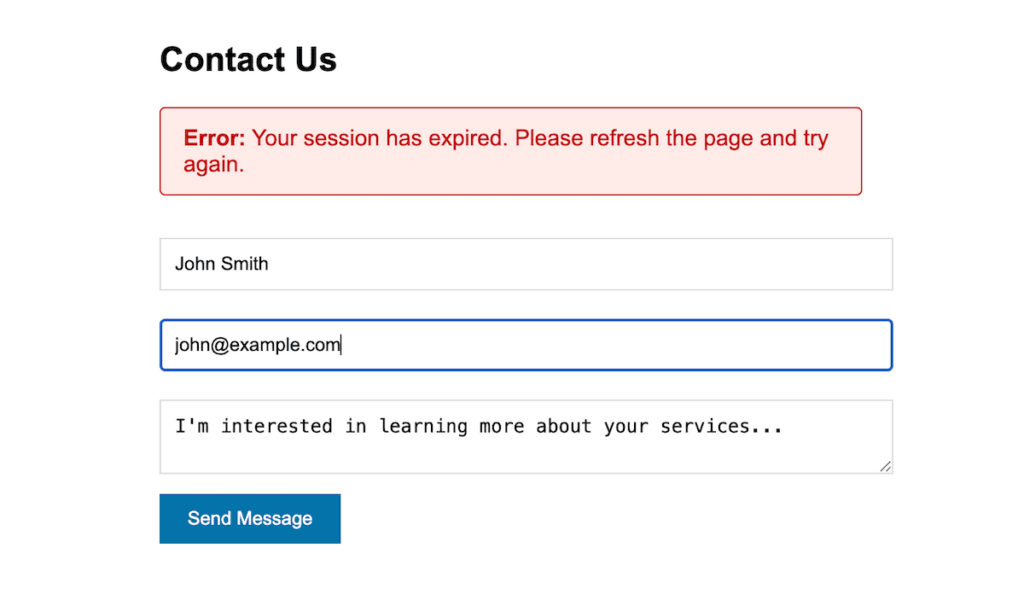Click the Contact Us heading
The height and width of the screenshot is (600, 1024).
coord(247,59)
